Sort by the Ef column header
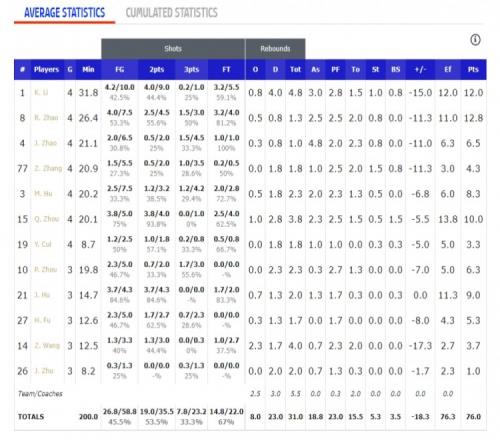The height and width of the screenshot is (440, 500). coord(447,69)
